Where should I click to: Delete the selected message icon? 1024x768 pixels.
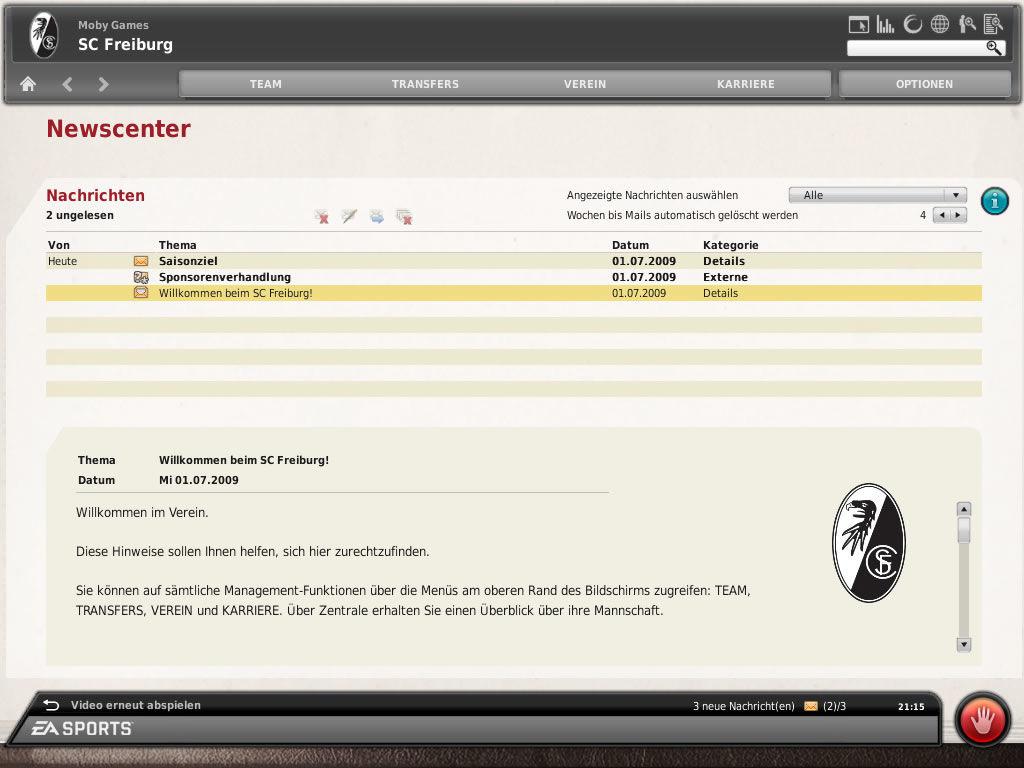tap(321, 216)
